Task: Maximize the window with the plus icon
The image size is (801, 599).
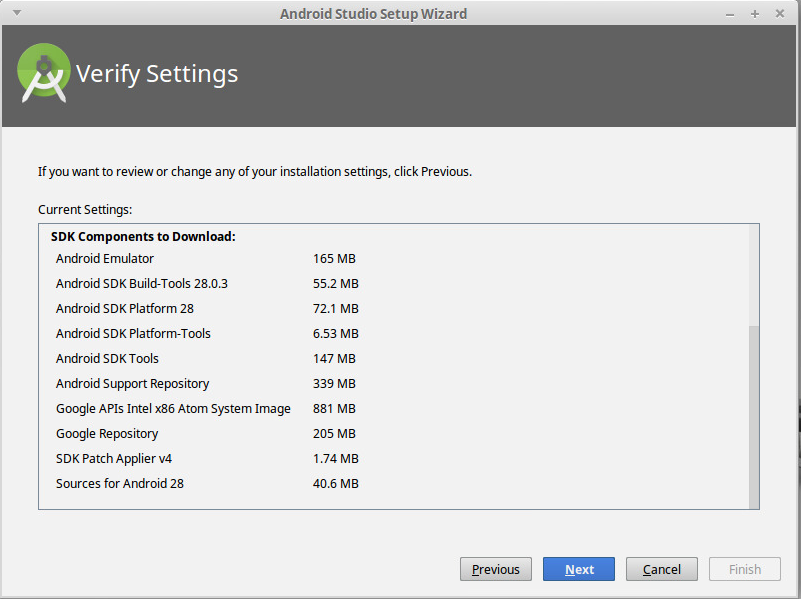Action: 755,14
